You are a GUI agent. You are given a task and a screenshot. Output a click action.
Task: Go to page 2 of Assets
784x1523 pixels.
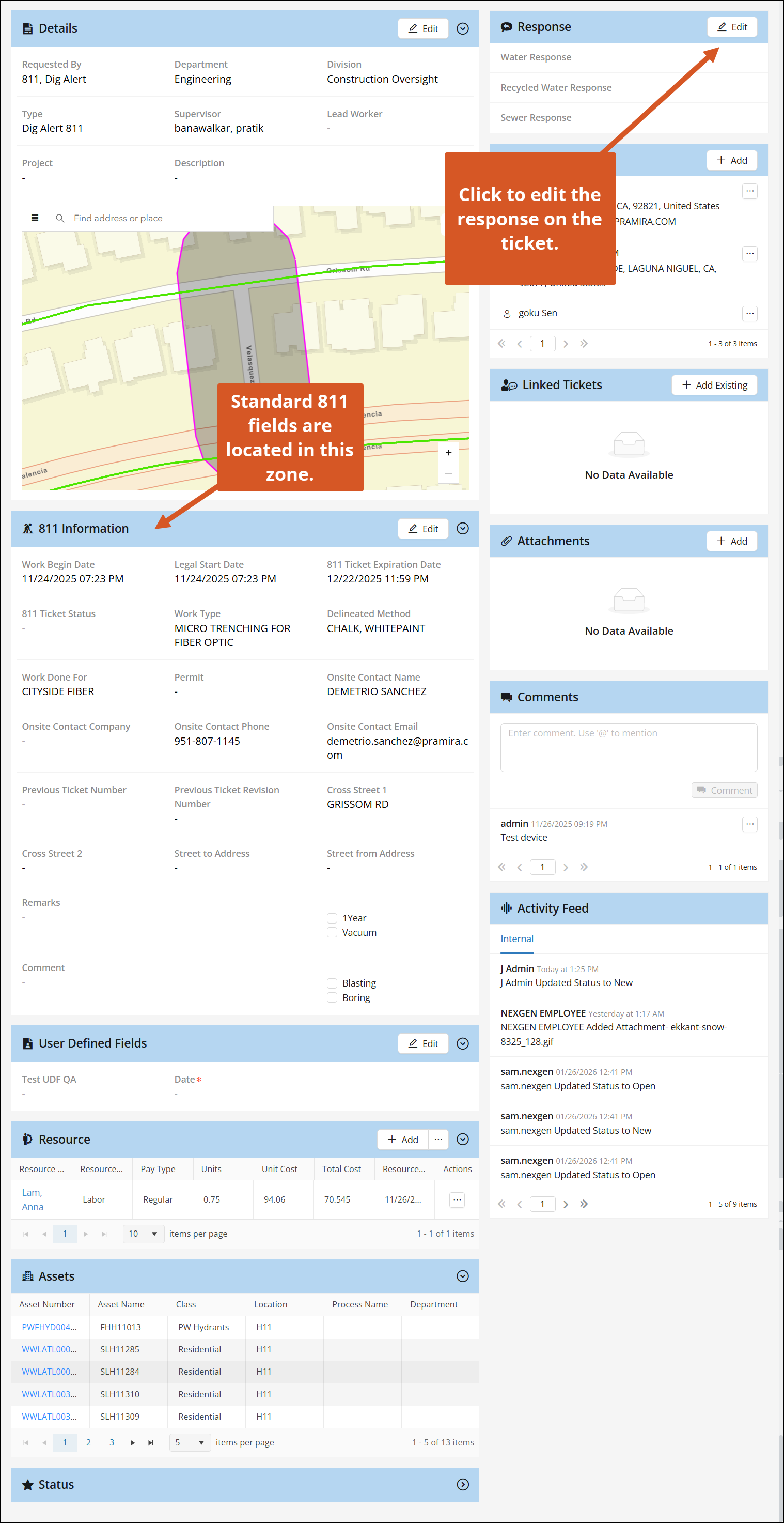[88, 1442]
